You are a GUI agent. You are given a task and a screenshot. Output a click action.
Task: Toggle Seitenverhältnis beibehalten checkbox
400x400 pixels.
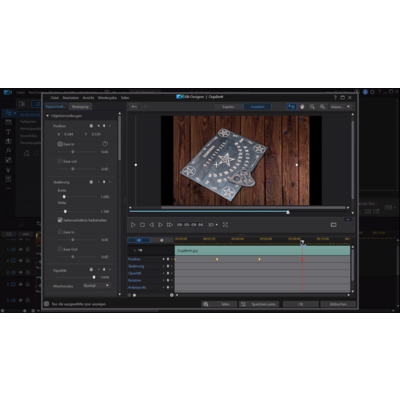tap(60, 220)
